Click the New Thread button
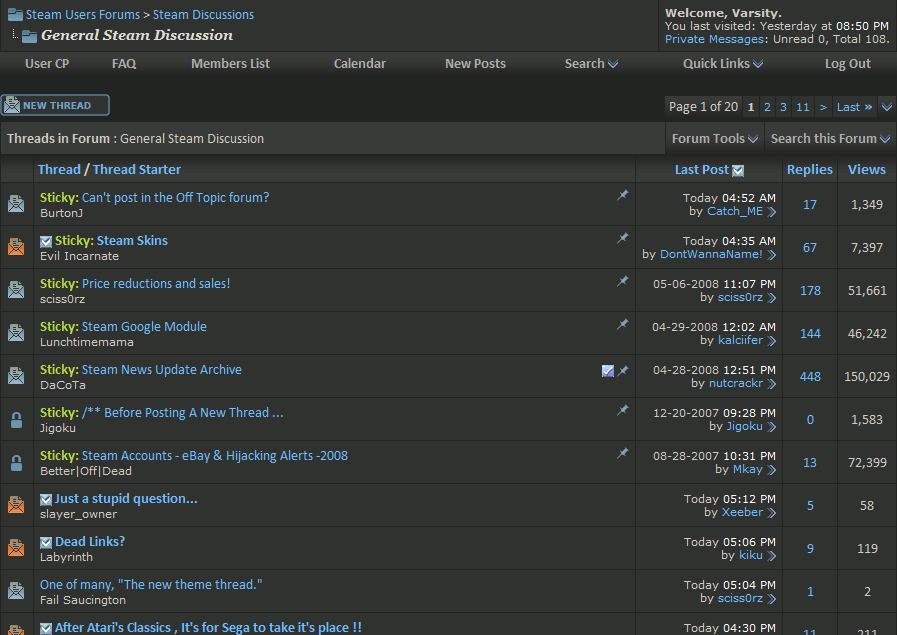 tap(55, 105)
